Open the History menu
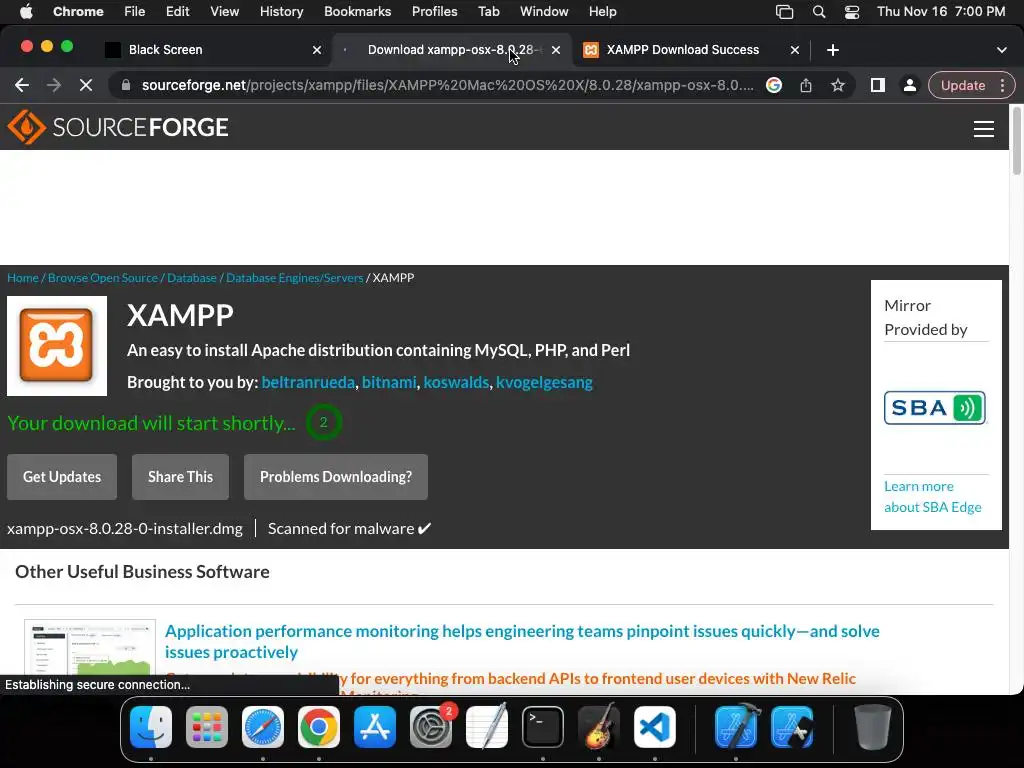1024x768 pixels. click(x=281, y=12)
